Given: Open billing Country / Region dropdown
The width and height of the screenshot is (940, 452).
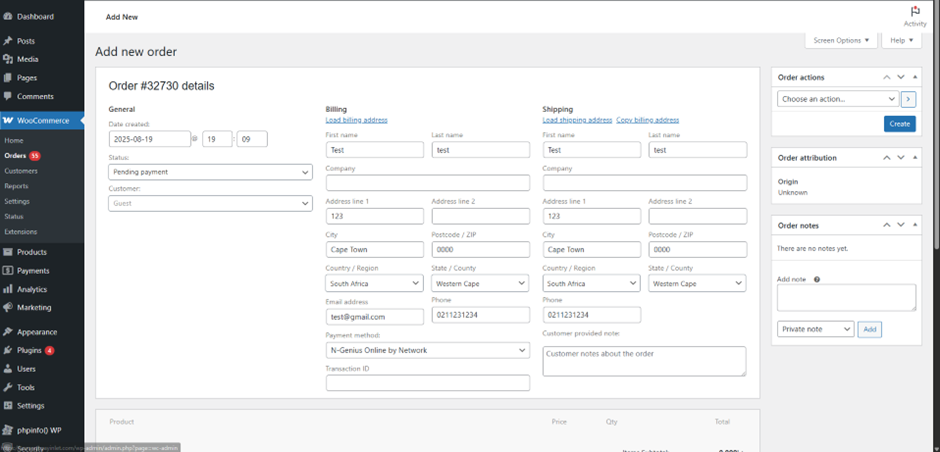Looking at the screenshot, I should click(375, 283).
